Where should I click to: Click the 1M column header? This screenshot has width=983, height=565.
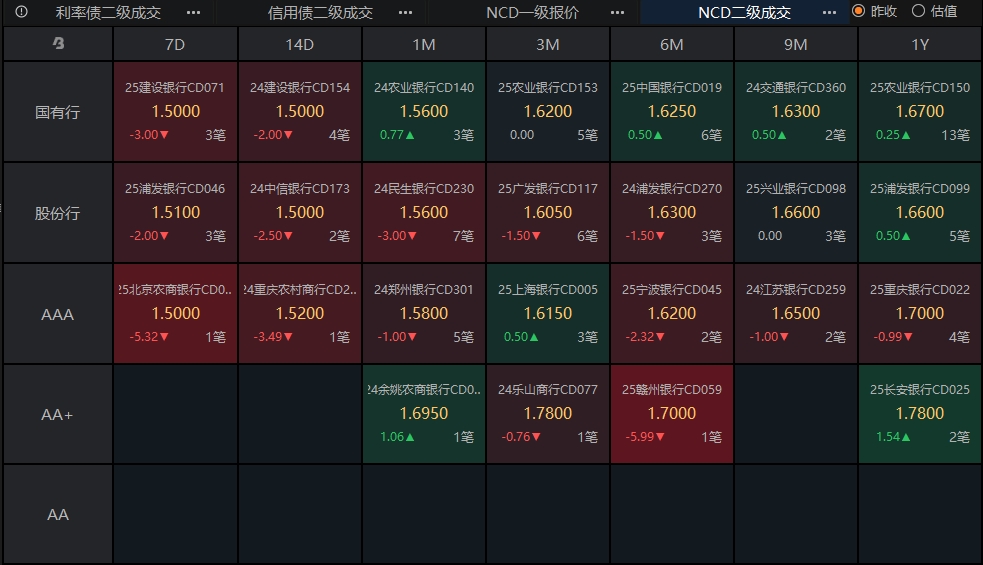[x=424, y=44]
